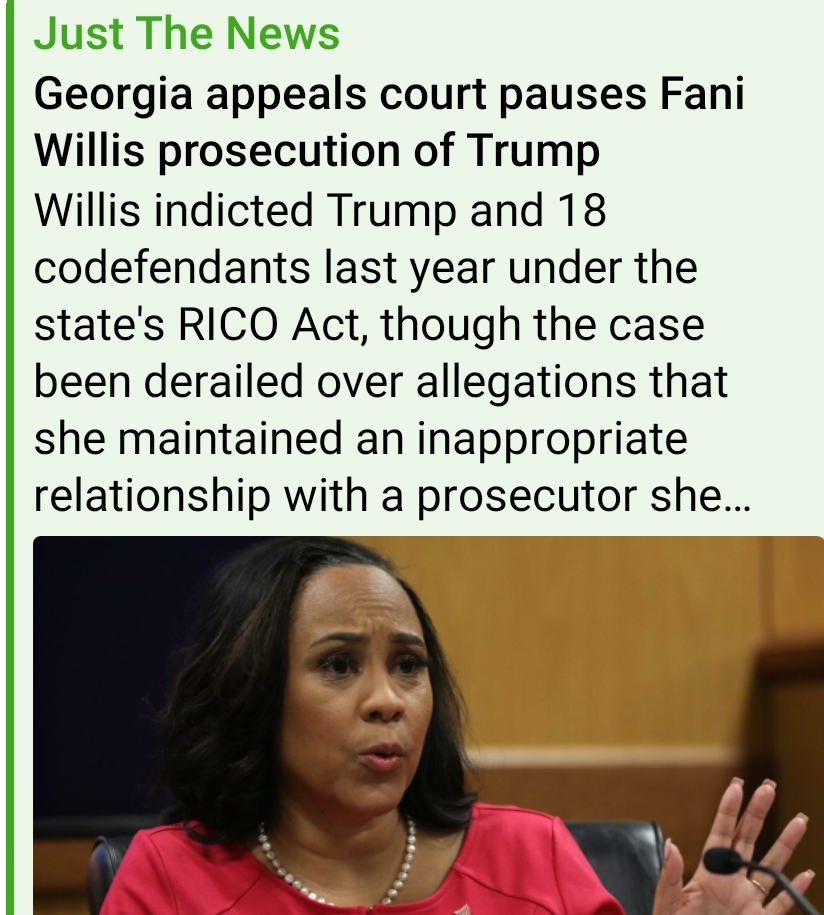Click the 'RICO Act' text in description
Screen dimensions: 824x915
[268, 324]
